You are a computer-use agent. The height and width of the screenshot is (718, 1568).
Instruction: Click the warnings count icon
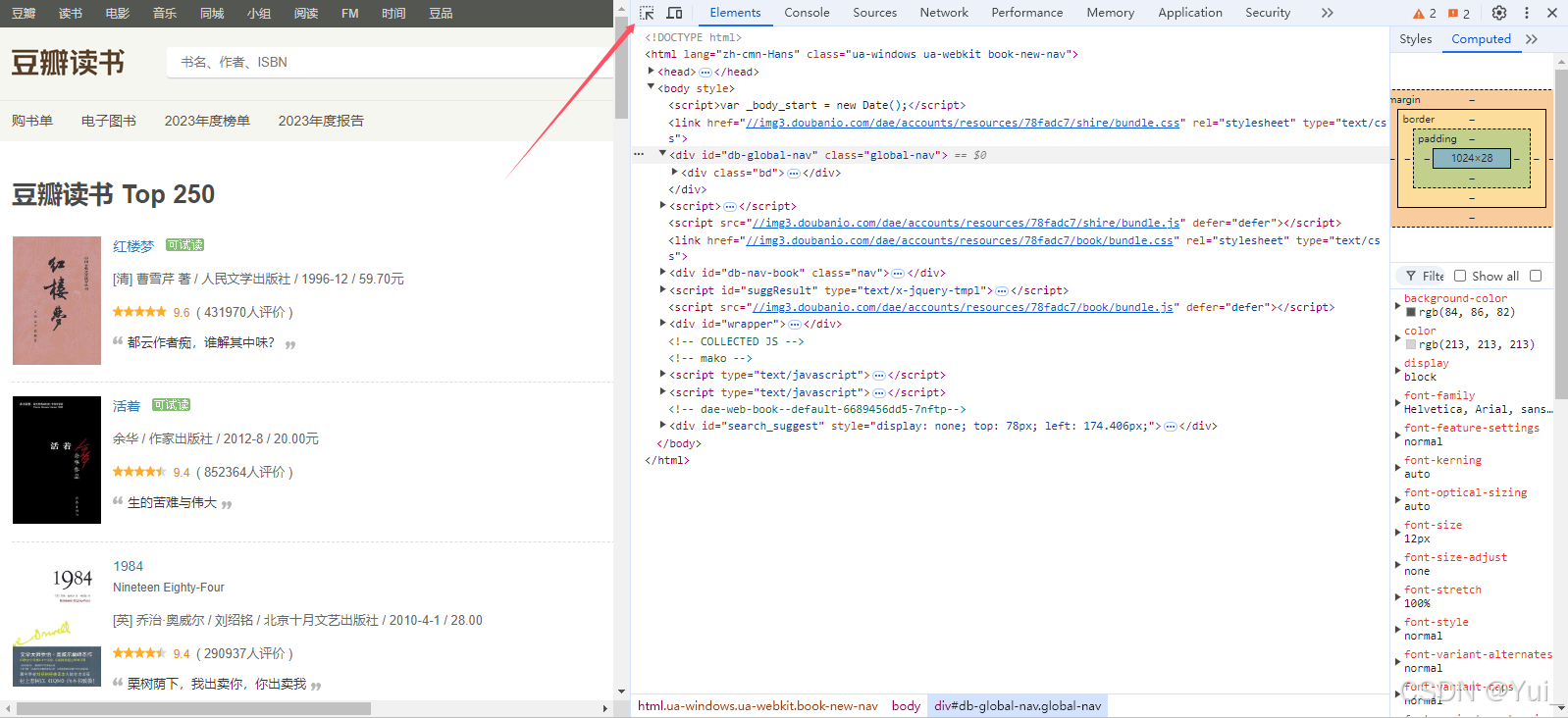click(x=1425, y=13)
